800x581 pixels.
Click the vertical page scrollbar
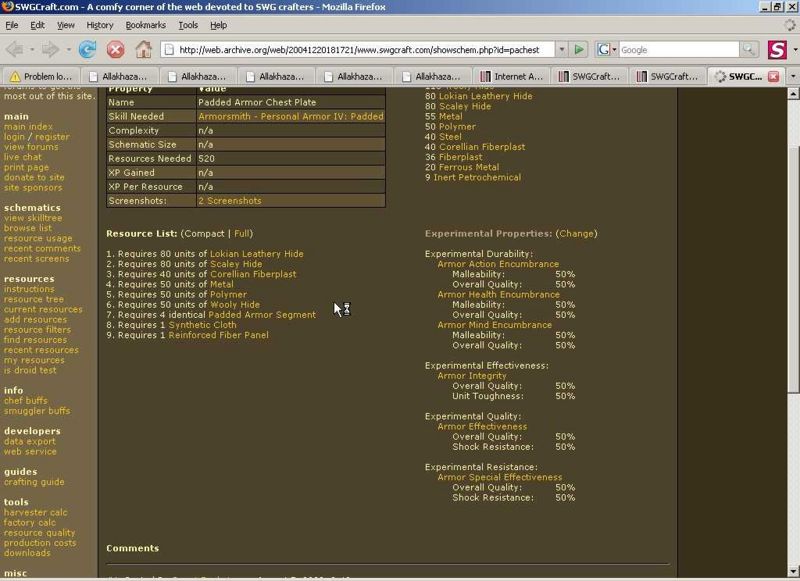[x=793, y=300]
